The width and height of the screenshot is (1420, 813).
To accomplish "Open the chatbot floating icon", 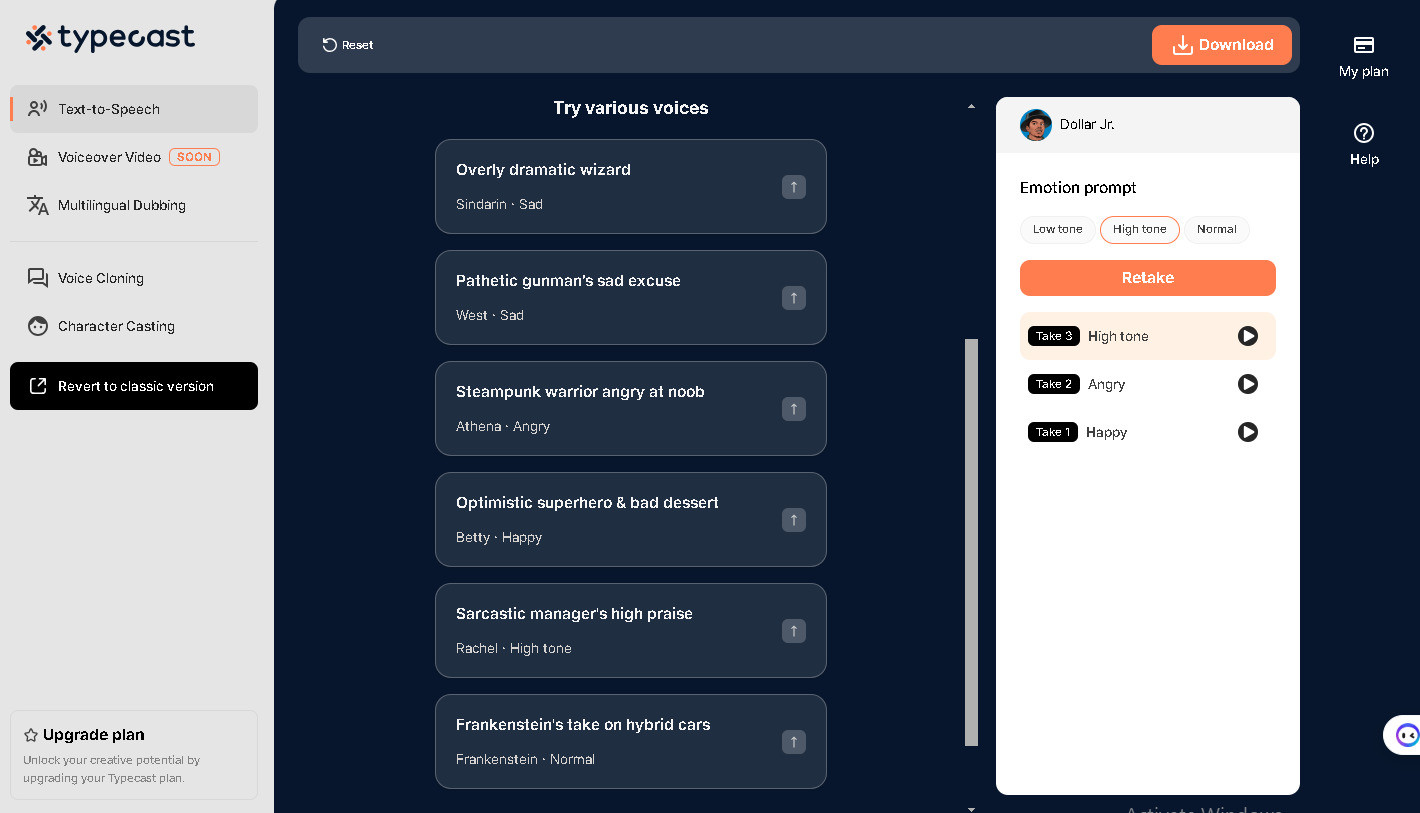I will point(1406,735).
